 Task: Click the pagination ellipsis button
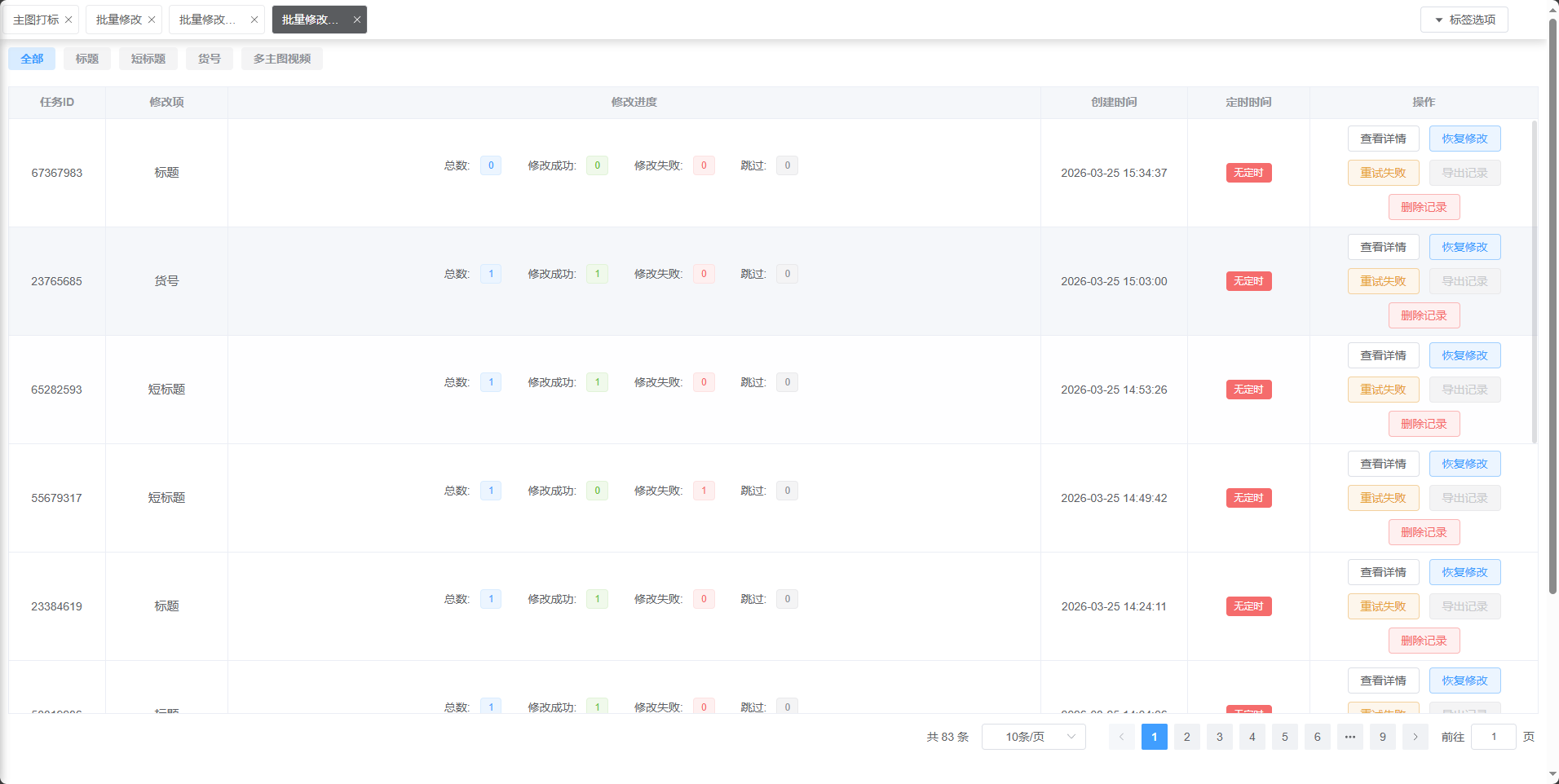click(x=1349, y=737)
